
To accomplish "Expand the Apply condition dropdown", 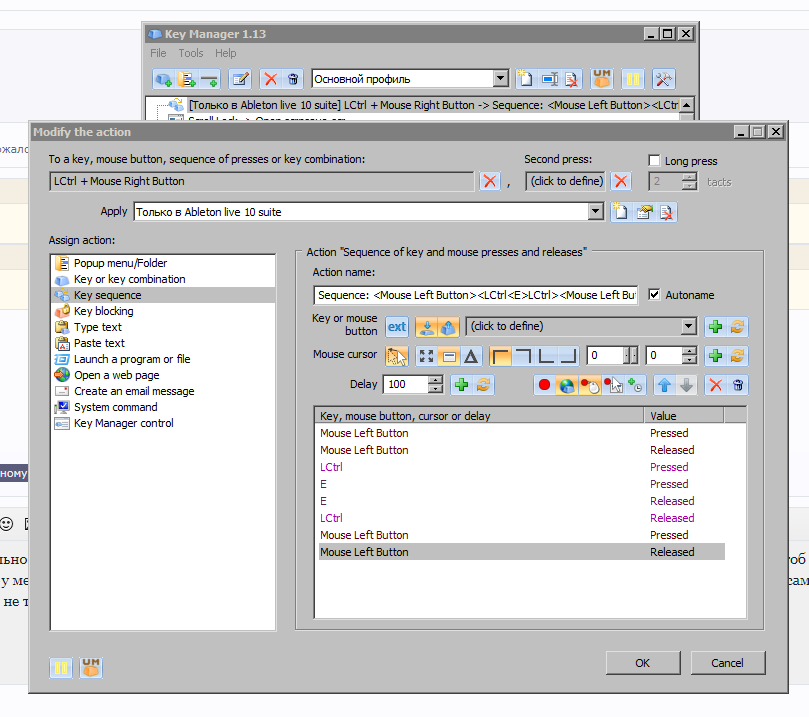I will coord(595,211).
